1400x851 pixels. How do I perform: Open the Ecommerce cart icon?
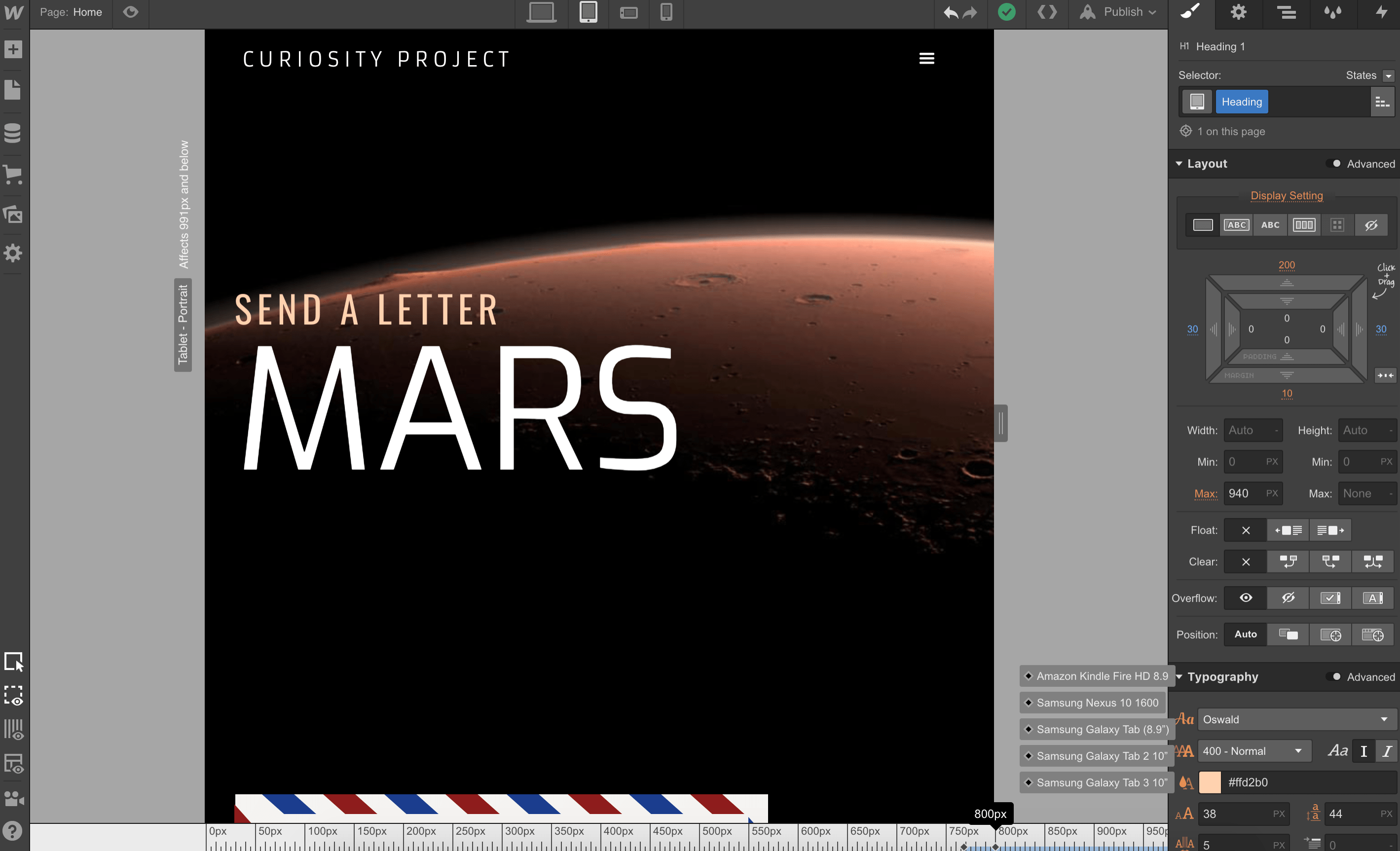point(13,174)
